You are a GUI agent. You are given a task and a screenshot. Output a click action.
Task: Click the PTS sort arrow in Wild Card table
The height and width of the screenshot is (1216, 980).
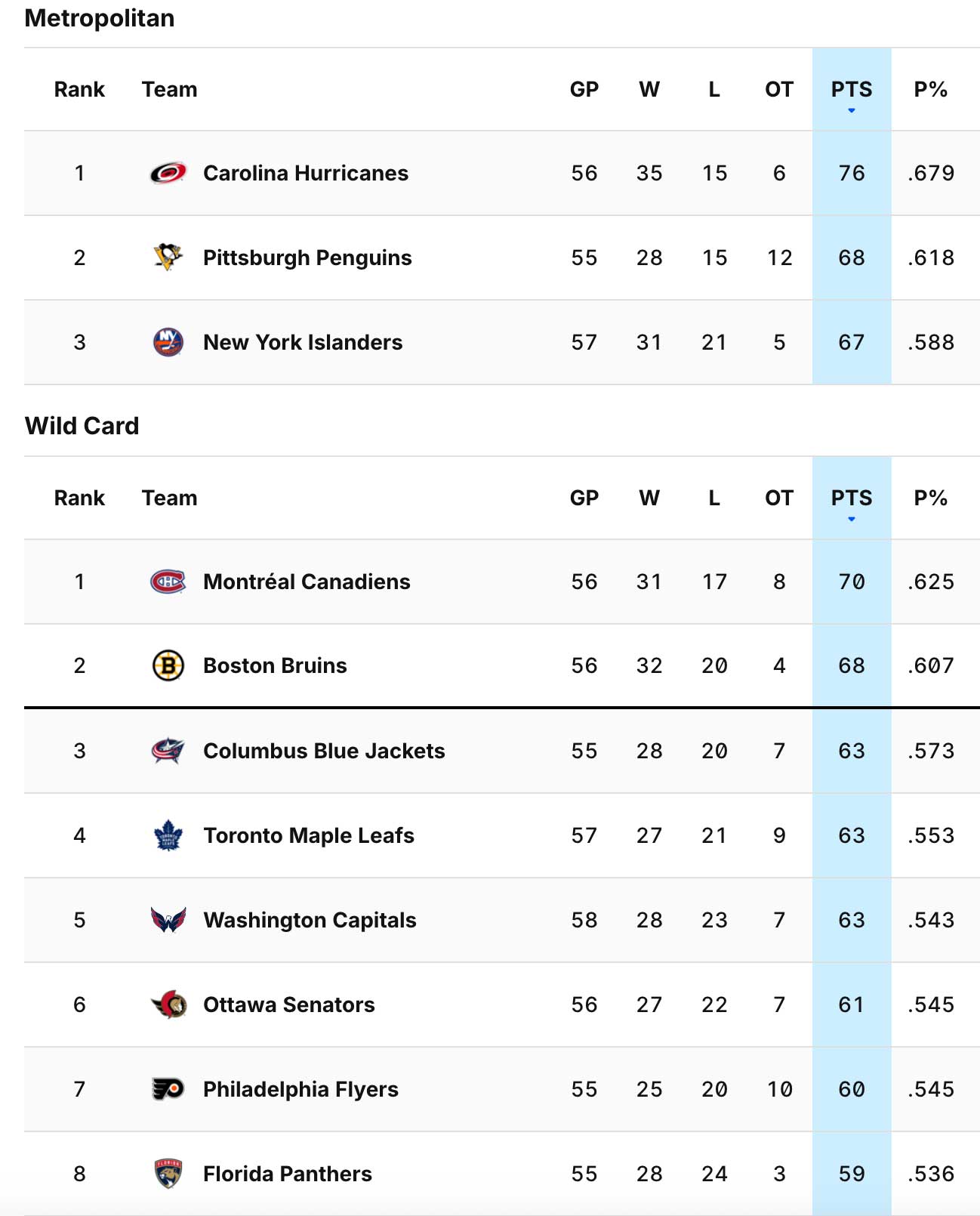(852, 518)
